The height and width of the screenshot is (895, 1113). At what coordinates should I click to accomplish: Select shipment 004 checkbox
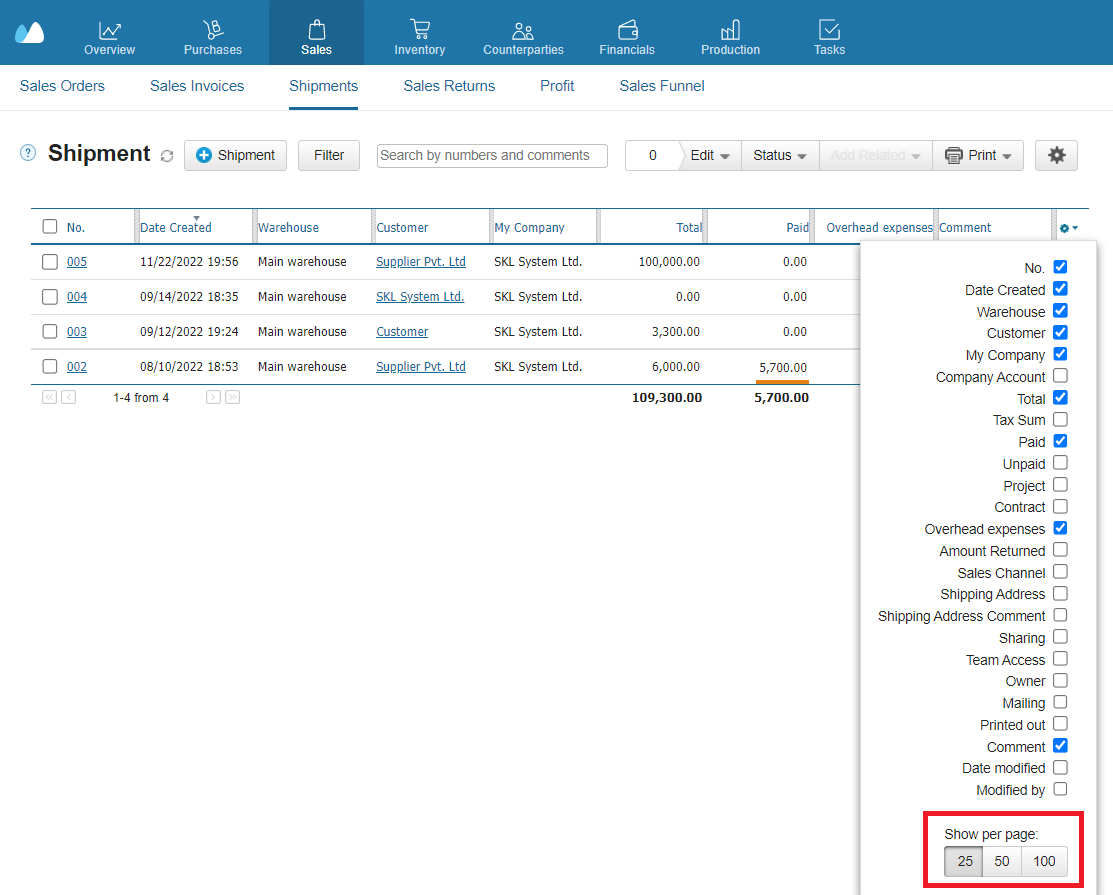pos(50,297)
